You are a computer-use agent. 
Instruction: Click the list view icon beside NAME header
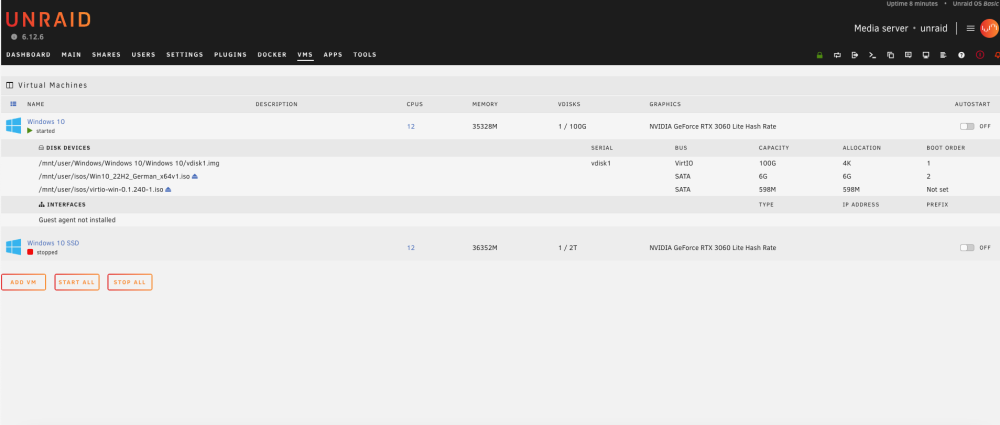point(13,104)
